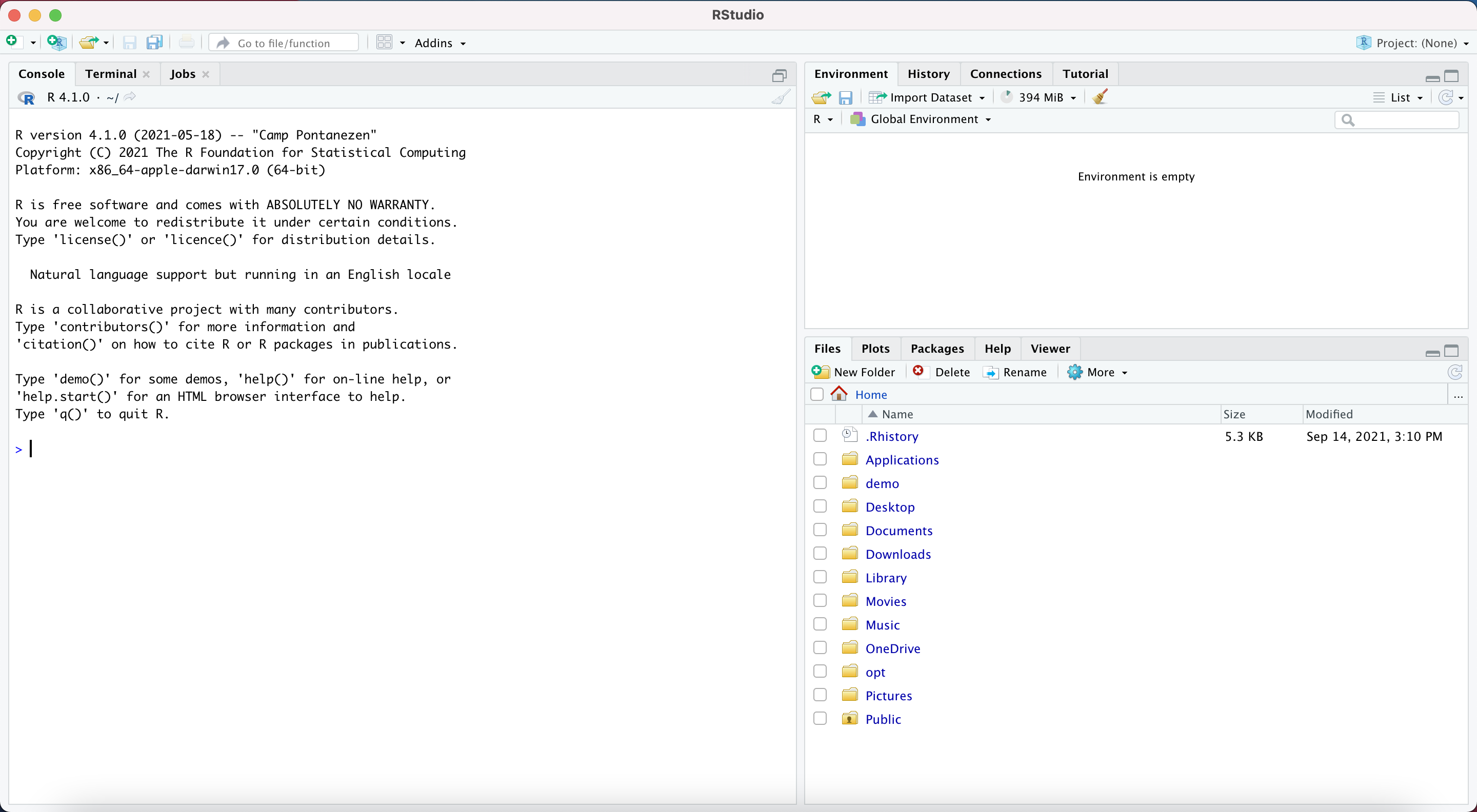Open the Global Environment selector
Viewport: 1477px width, 812px height.
pyautogui.click(x=922, y=119)
